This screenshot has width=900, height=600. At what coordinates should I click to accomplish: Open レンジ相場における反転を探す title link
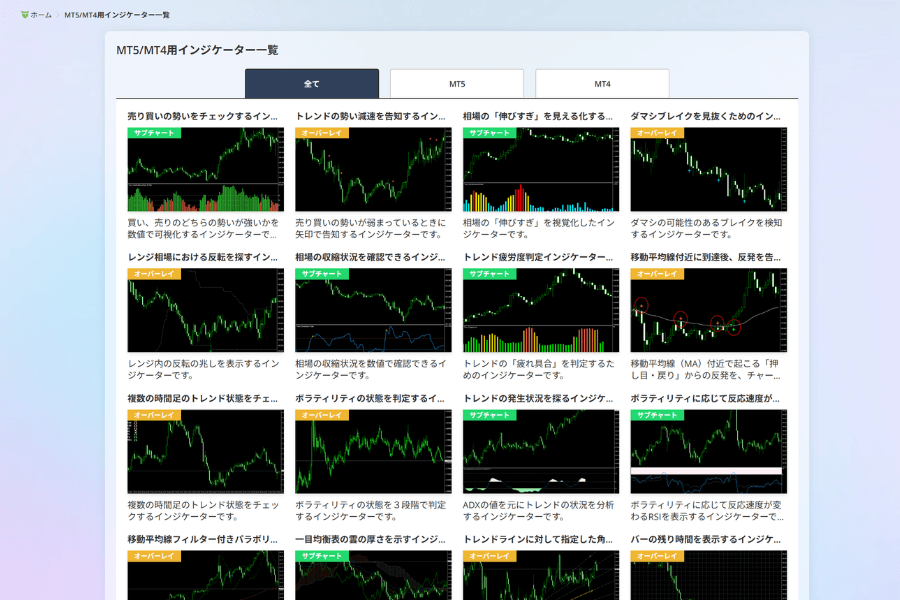203,257
